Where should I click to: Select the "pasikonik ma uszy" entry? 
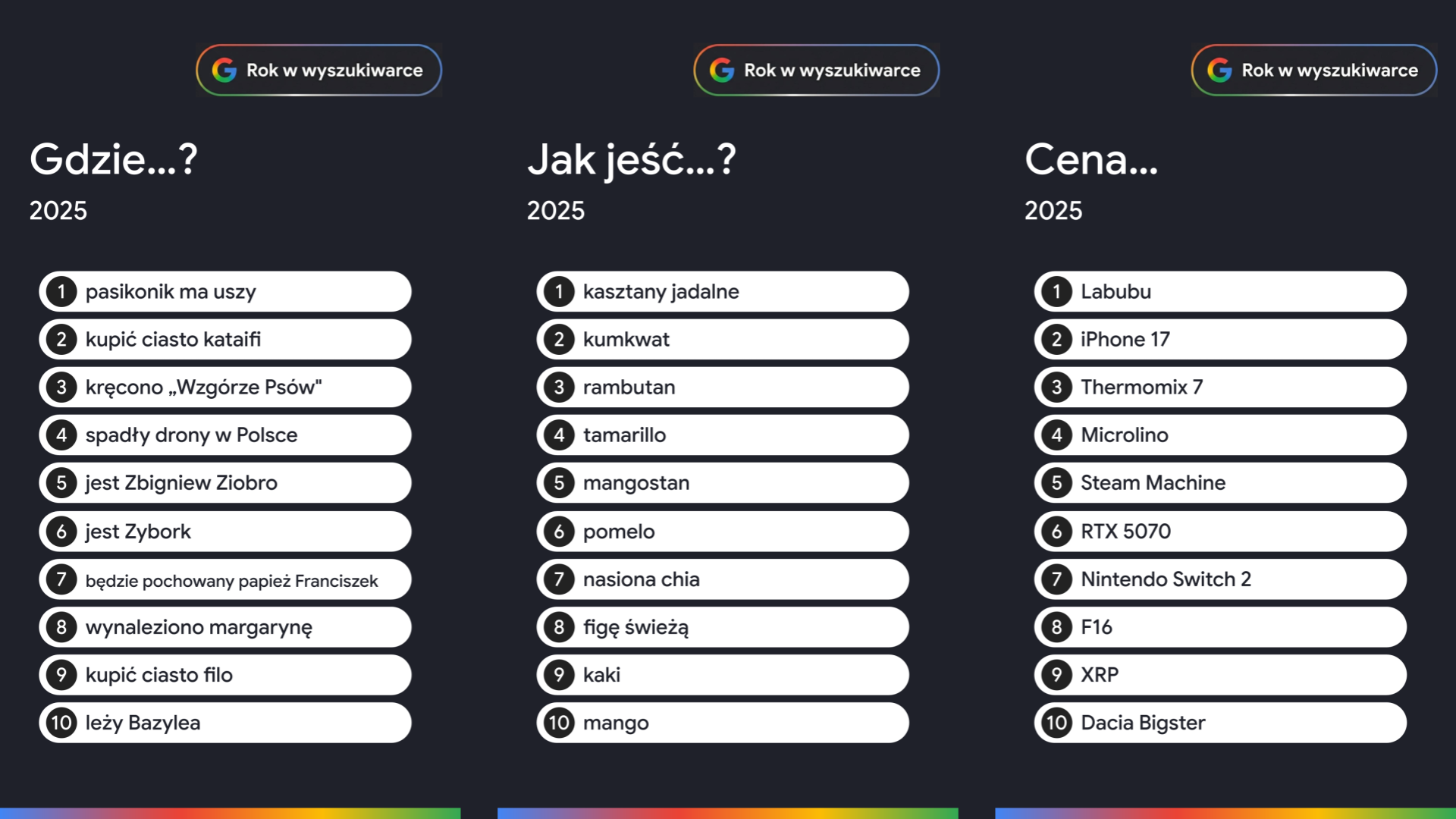point(225,292)
